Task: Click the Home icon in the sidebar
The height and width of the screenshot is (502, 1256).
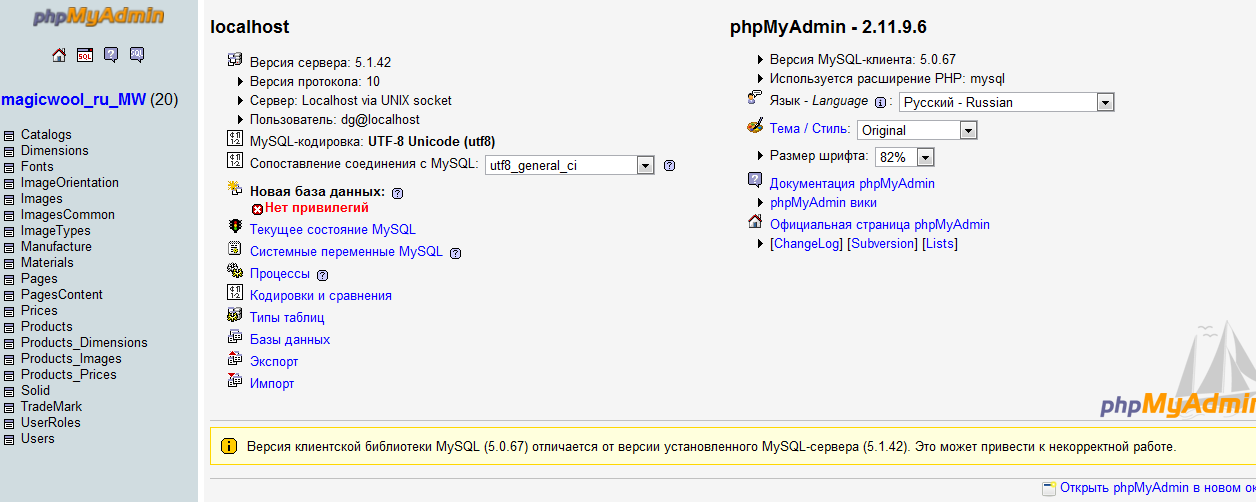Action: coord(59,55)
